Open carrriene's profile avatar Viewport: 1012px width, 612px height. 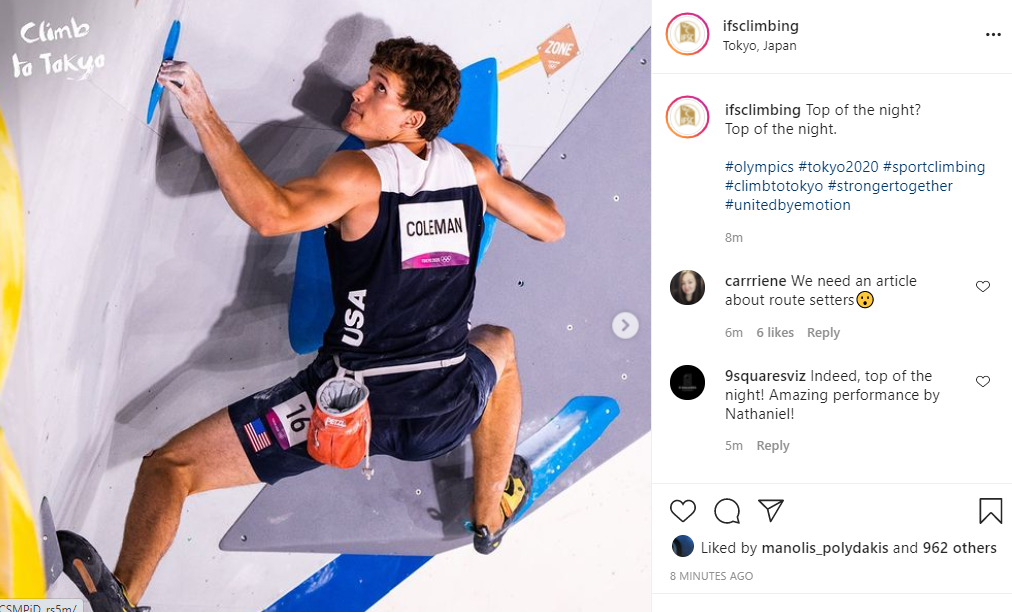[x=687, y=288]
